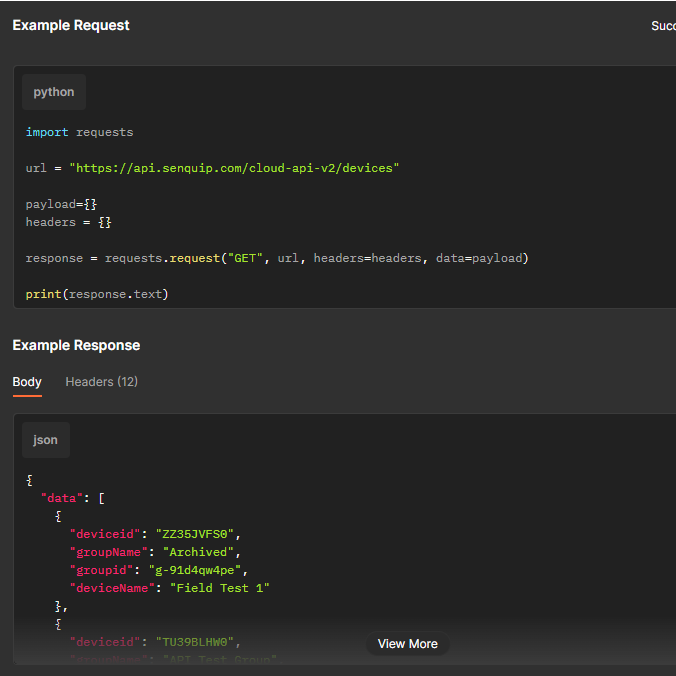Click the deviceid value "TU39BLHW0"
The image size is (676, 676).
pos(194,642)
